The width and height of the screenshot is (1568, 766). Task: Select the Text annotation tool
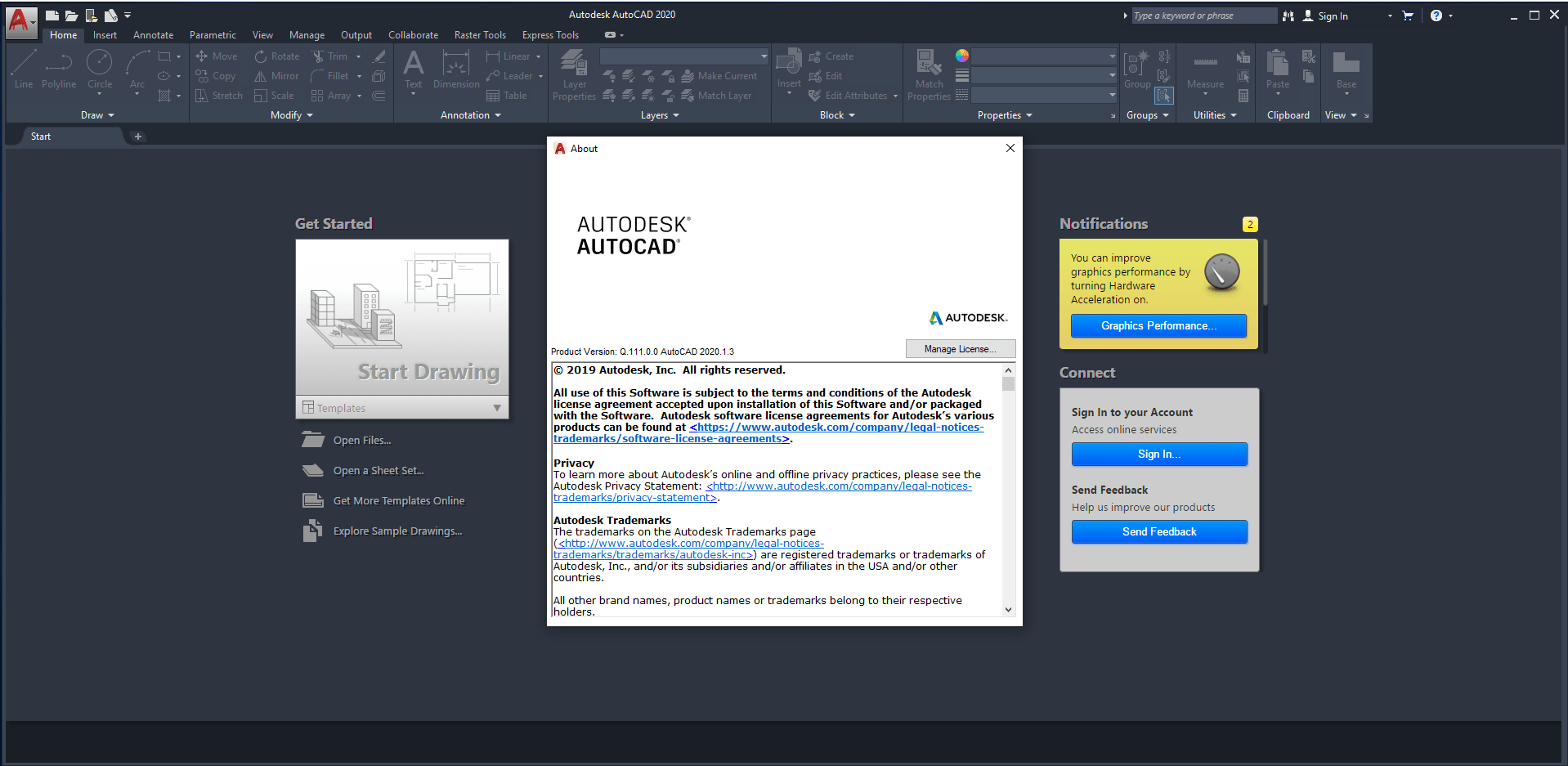414,69
